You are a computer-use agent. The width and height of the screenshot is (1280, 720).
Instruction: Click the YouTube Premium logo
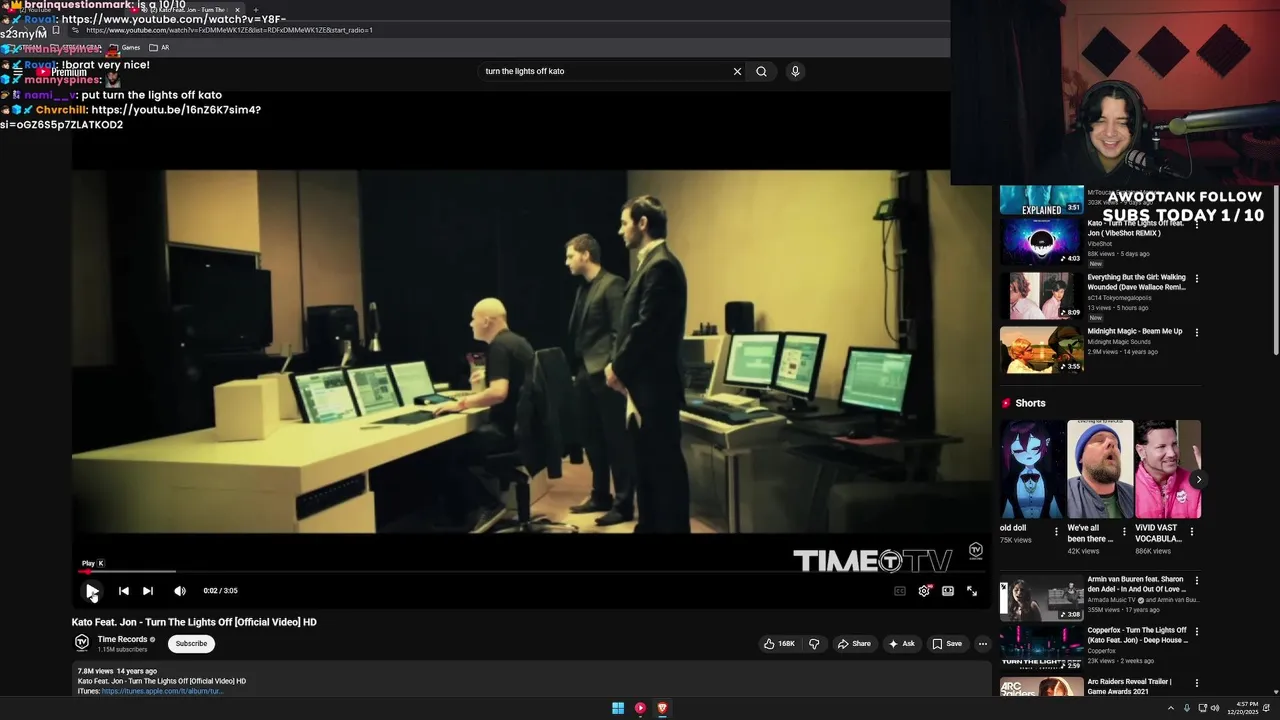(x=62, y=72)
